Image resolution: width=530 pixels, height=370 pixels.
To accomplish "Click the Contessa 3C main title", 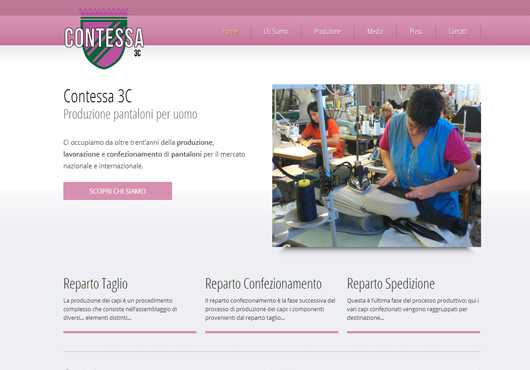I will pos(97,96).
